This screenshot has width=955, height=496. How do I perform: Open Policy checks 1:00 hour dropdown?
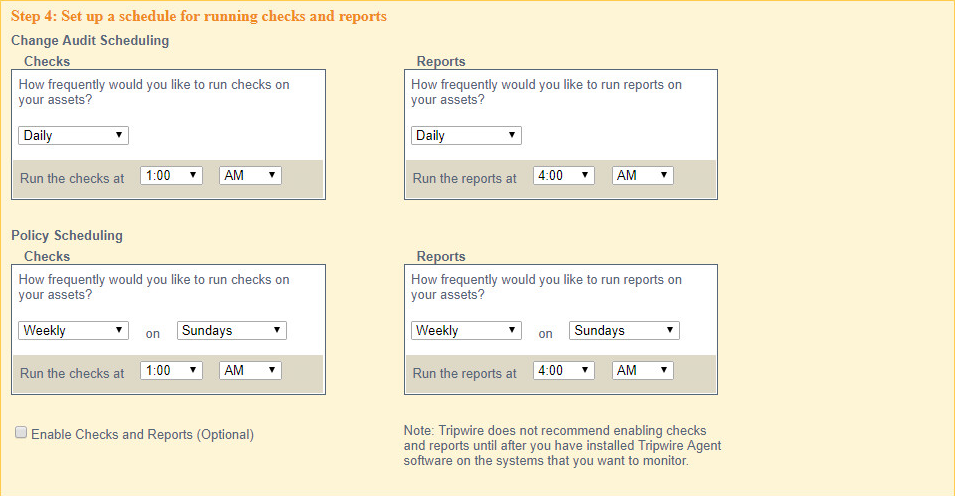click(x=171, y=371)
